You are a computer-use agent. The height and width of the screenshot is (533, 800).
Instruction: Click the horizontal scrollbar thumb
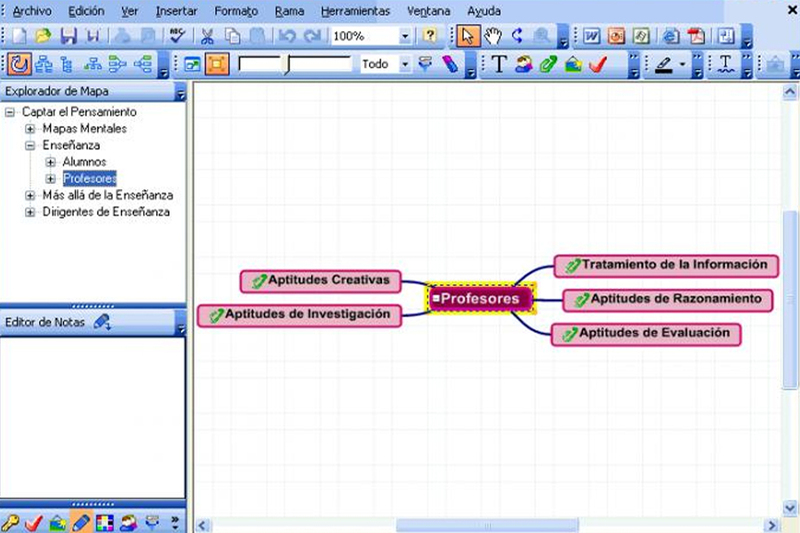coord(487,525)
